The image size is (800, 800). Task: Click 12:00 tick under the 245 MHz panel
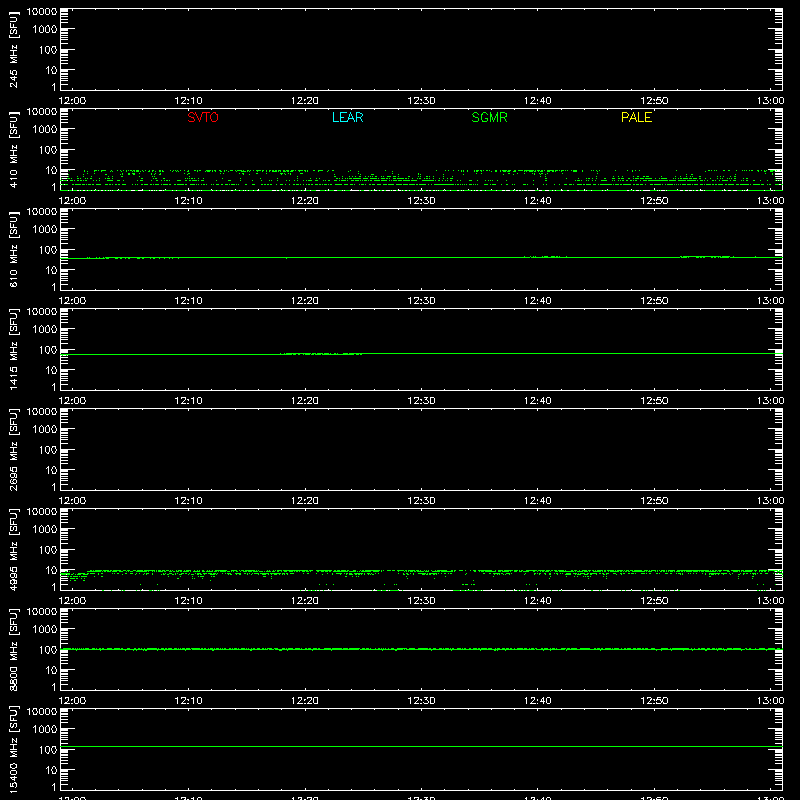(72, 101)
